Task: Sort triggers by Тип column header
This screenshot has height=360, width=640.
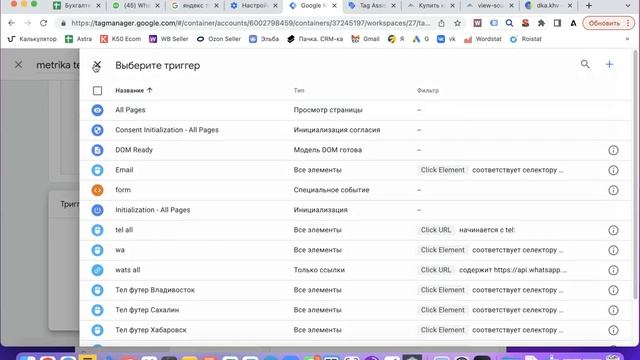Action: point(299,90)
